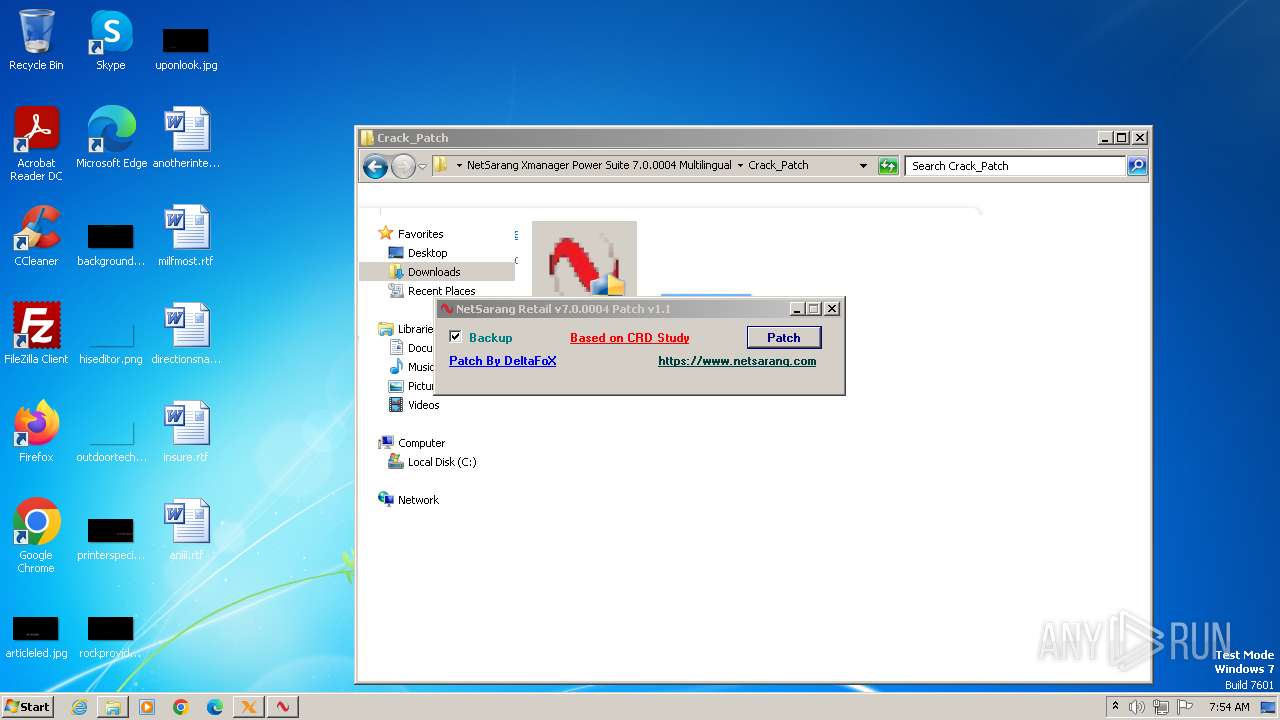
Task: Click the 7:54 AM taskbar clock
Action: (1229, 707)
